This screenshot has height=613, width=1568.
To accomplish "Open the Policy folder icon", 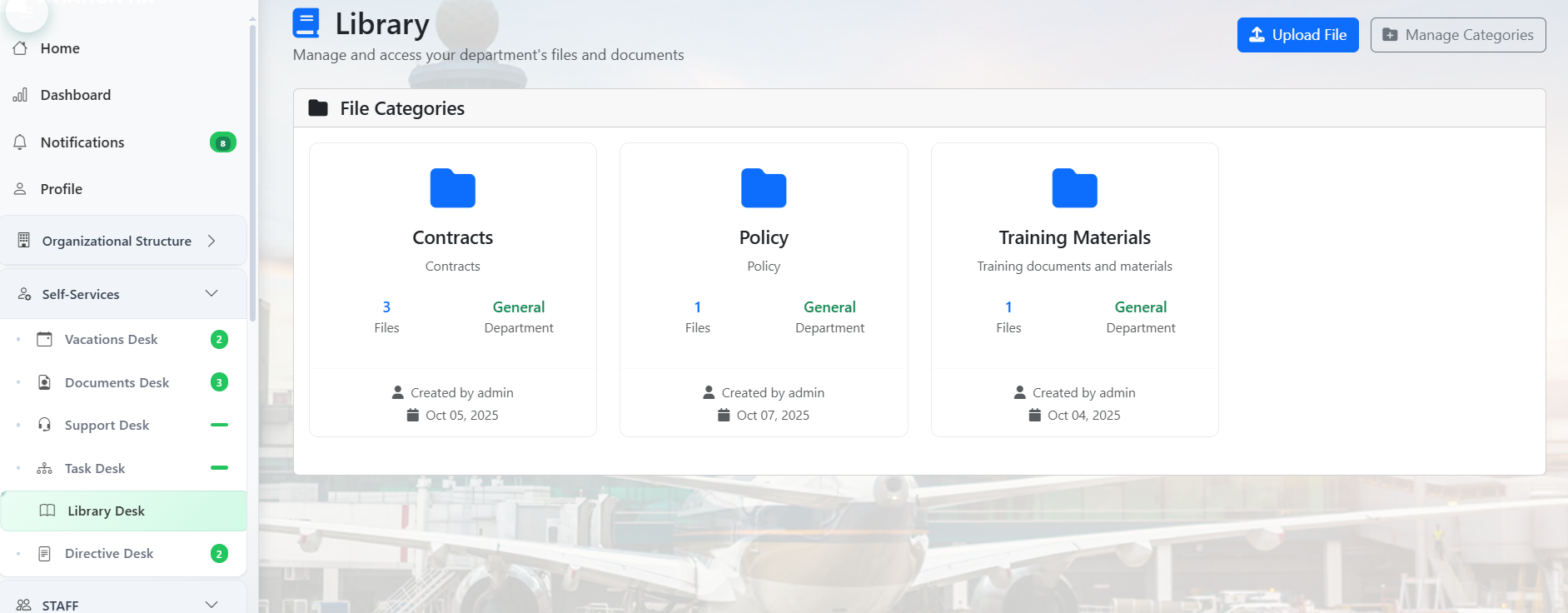I will coord(763,188).
